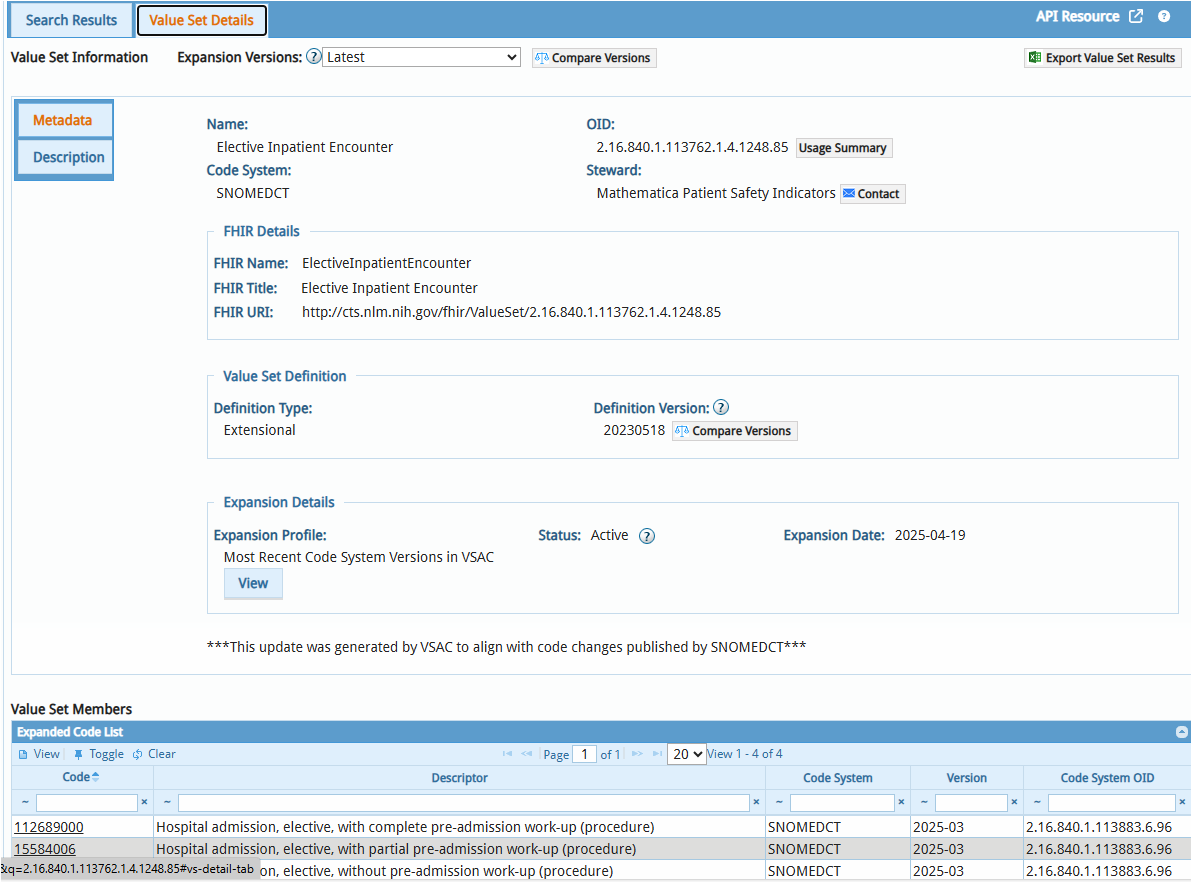The image size is (1192, 883).
Task: Click the Clear refresh icon in the code list toolbar
Action: [x=137, y=755]
